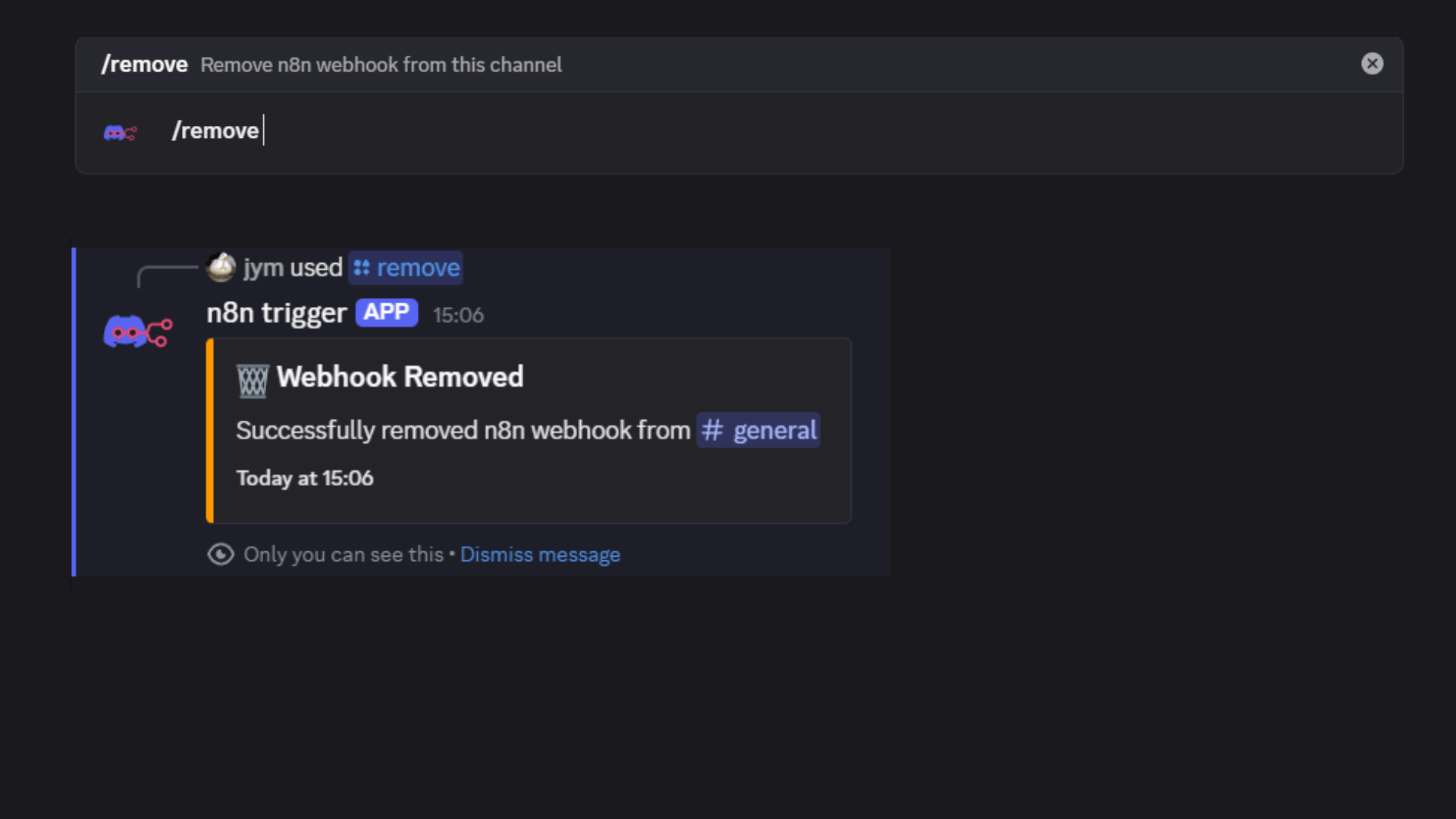Select the /remove command header entry

tap(144, 64)
